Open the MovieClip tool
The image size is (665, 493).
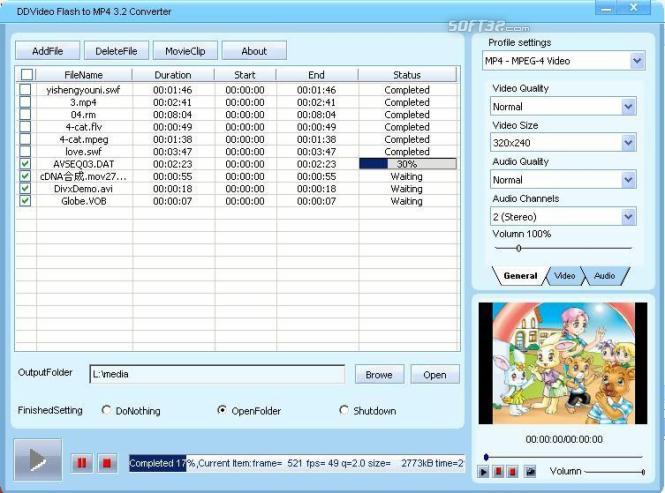pyautogui.click(x=185, y=51)
